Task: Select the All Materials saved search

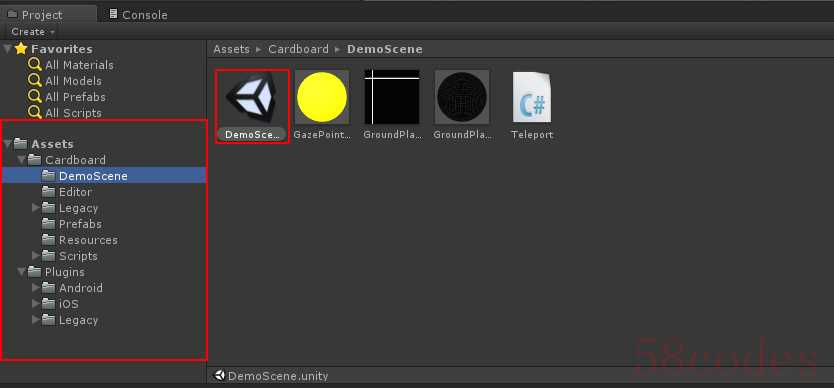Action: [79, 65]
